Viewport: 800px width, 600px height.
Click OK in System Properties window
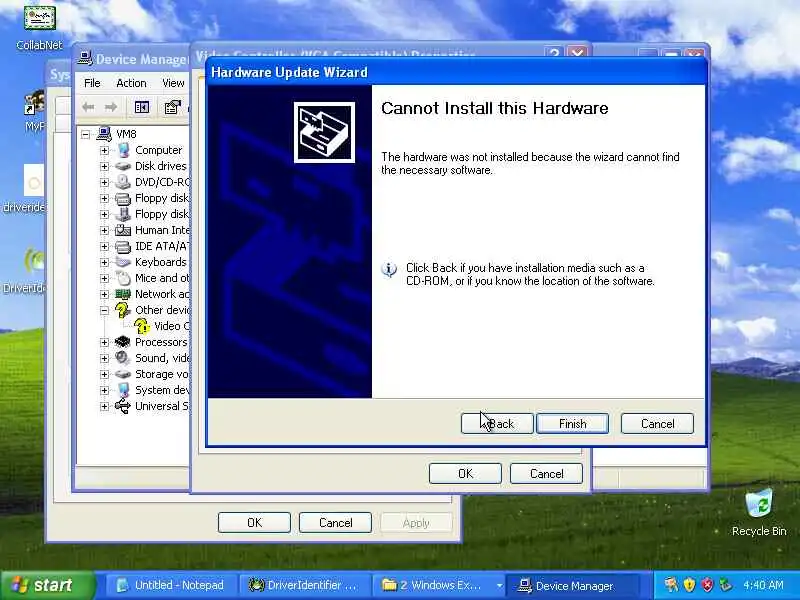pos(254,522)
